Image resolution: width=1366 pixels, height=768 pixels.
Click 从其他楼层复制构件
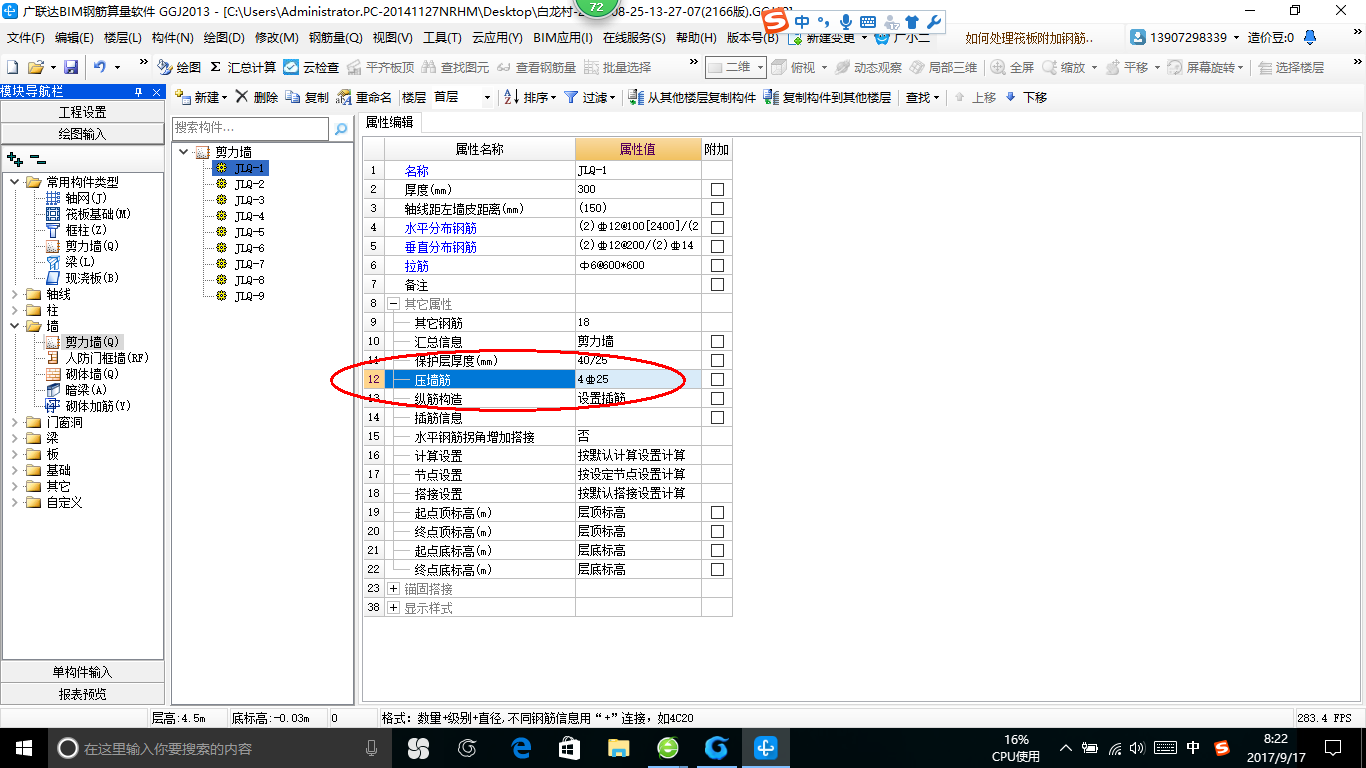coord(692,97)
